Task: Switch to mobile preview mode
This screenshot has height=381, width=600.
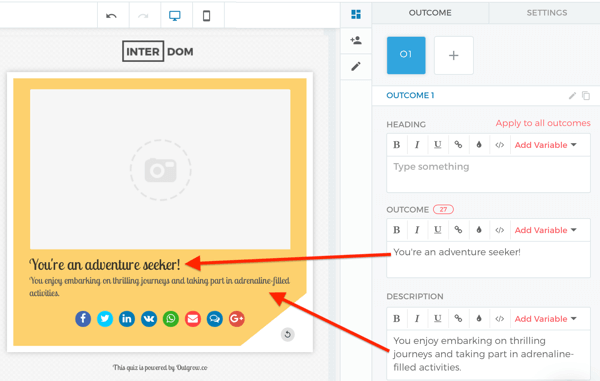Action: pyautogui.click(x=206, y=16)
